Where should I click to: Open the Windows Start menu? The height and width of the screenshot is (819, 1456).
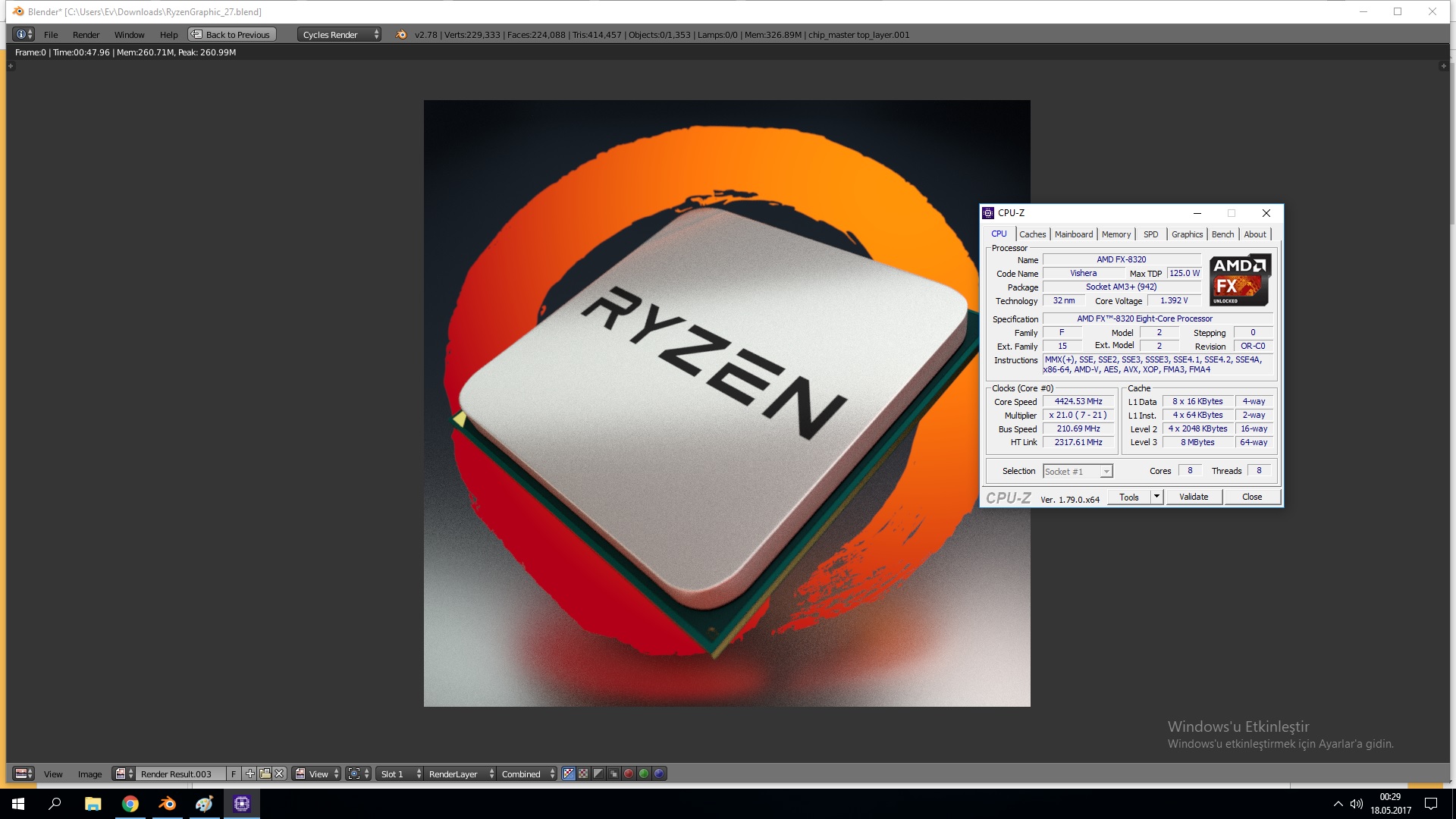(x=18, y=804)
